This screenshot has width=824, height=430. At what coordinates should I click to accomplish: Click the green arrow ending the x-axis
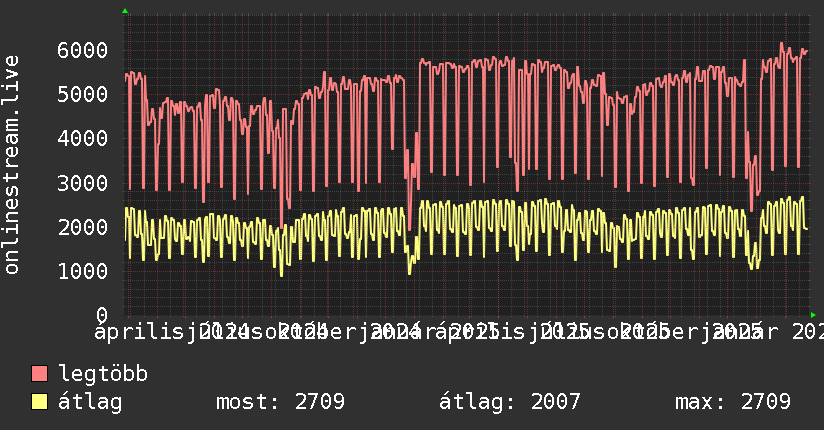point(813,315)
